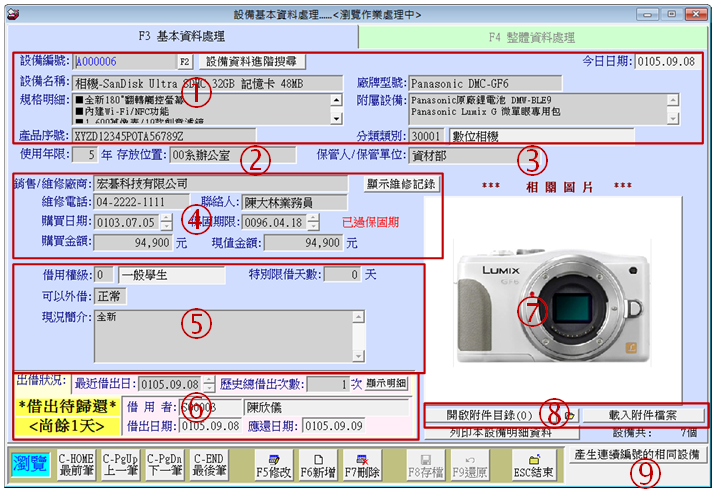
Task: Click the 保管人/保管單位 field 資材部
Action: [x=476, y=156]
